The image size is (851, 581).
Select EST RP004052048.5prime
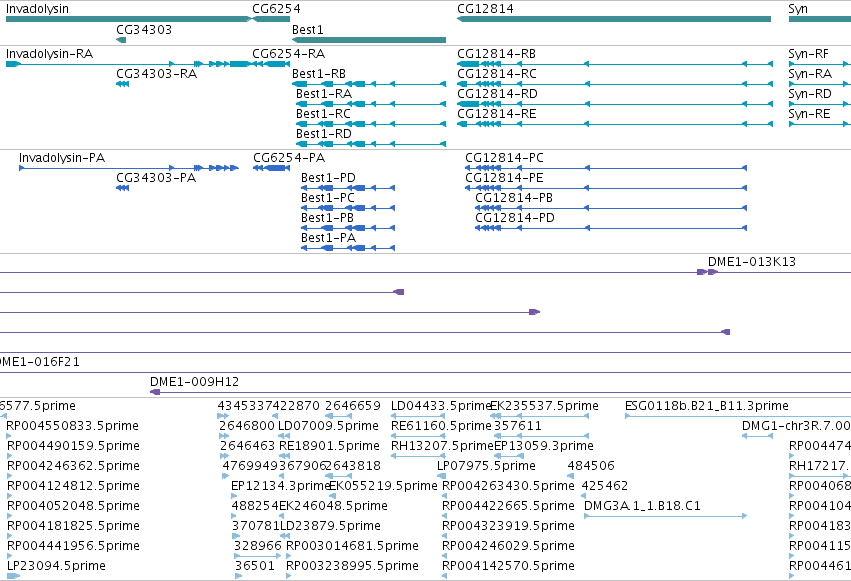(x=9, y=516)
